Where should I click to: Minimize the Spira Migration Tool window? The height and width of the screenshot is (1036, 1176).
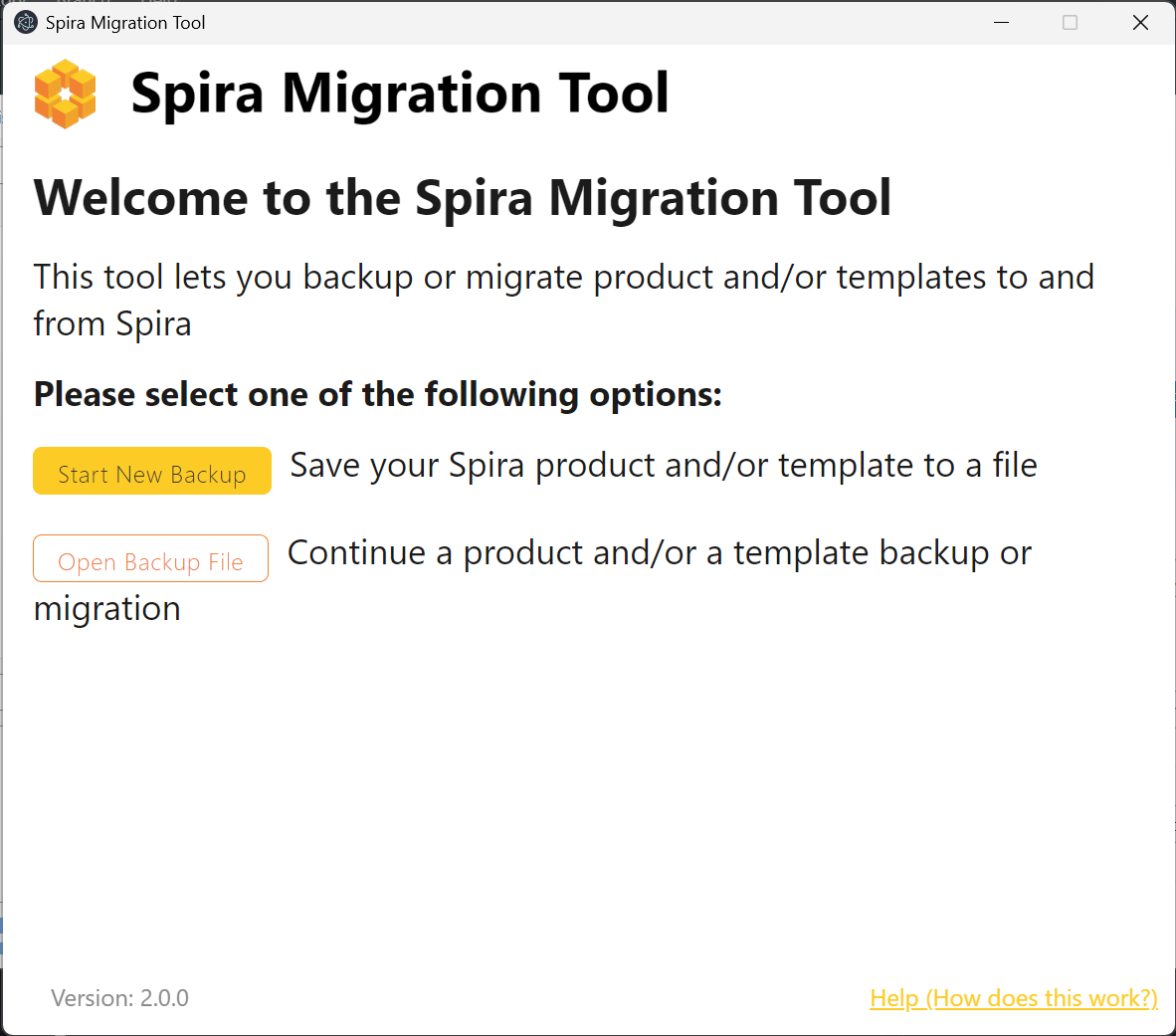point(1001,23)
